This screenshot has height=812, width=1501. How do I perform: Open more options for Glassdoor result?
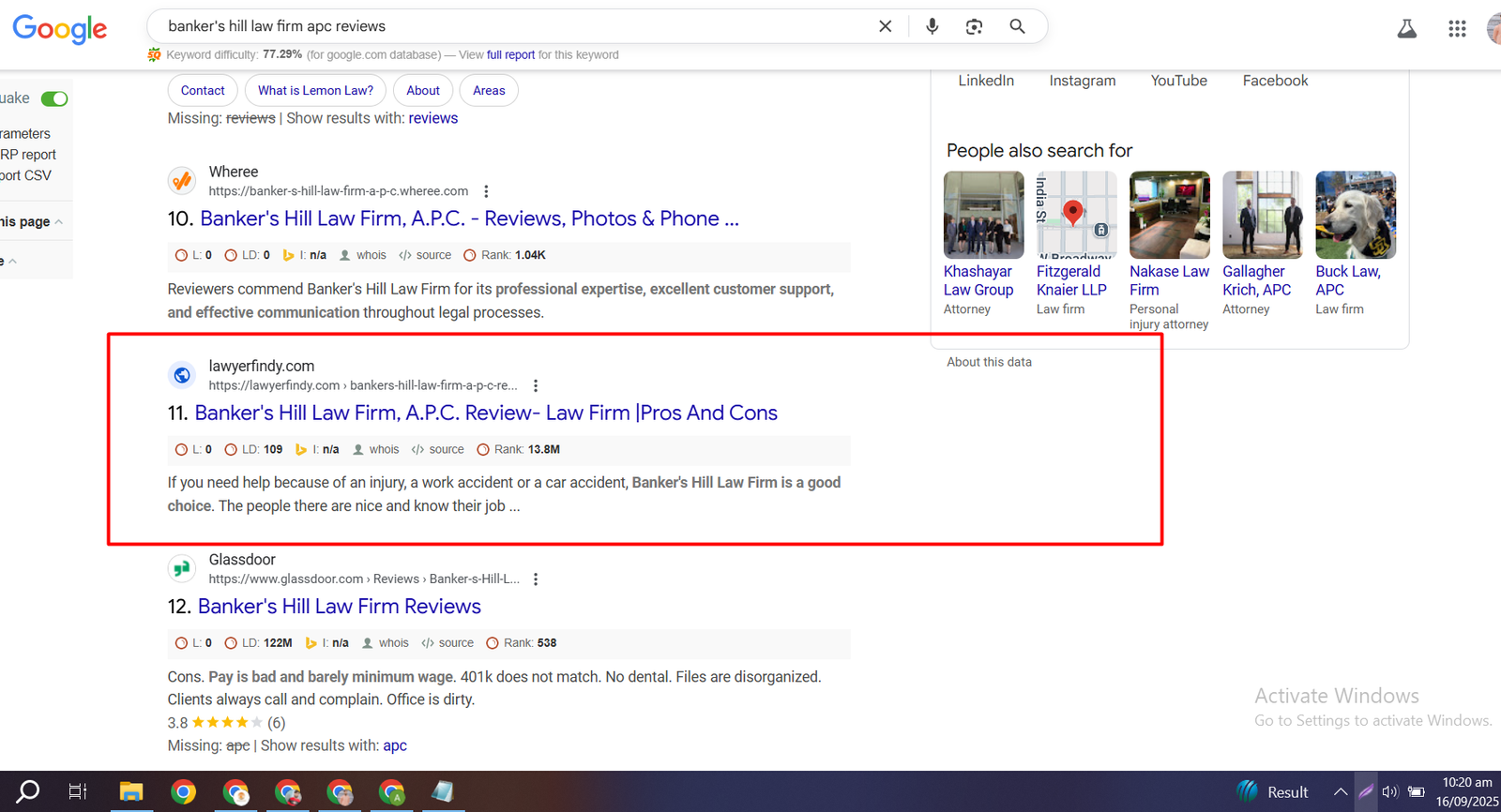click(536, 579)
